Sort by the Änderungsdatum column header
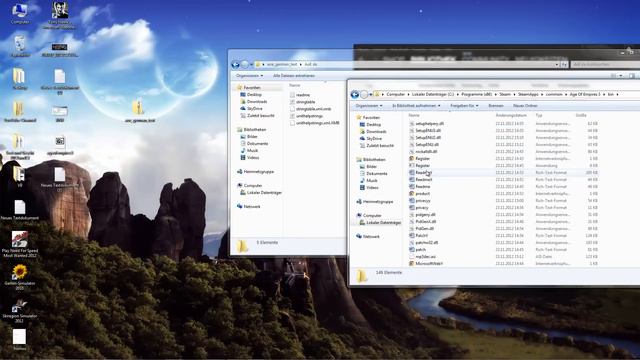The width and height of the screenshot is (640, 360). (x=511, y=116)
